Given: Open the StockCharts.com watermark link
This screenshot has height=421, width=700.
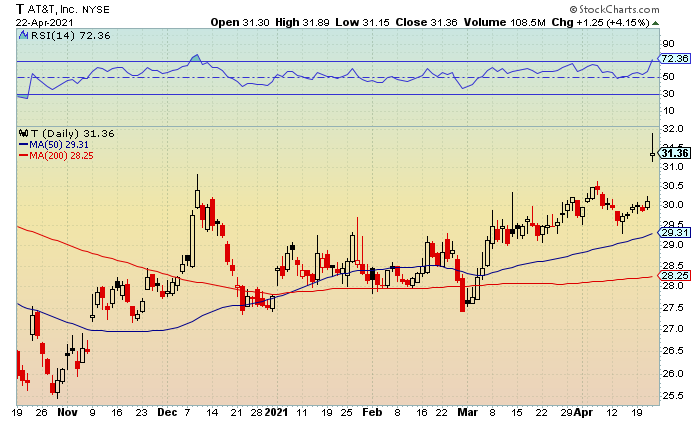Looking at the screenshot, I should click(619, 9).
